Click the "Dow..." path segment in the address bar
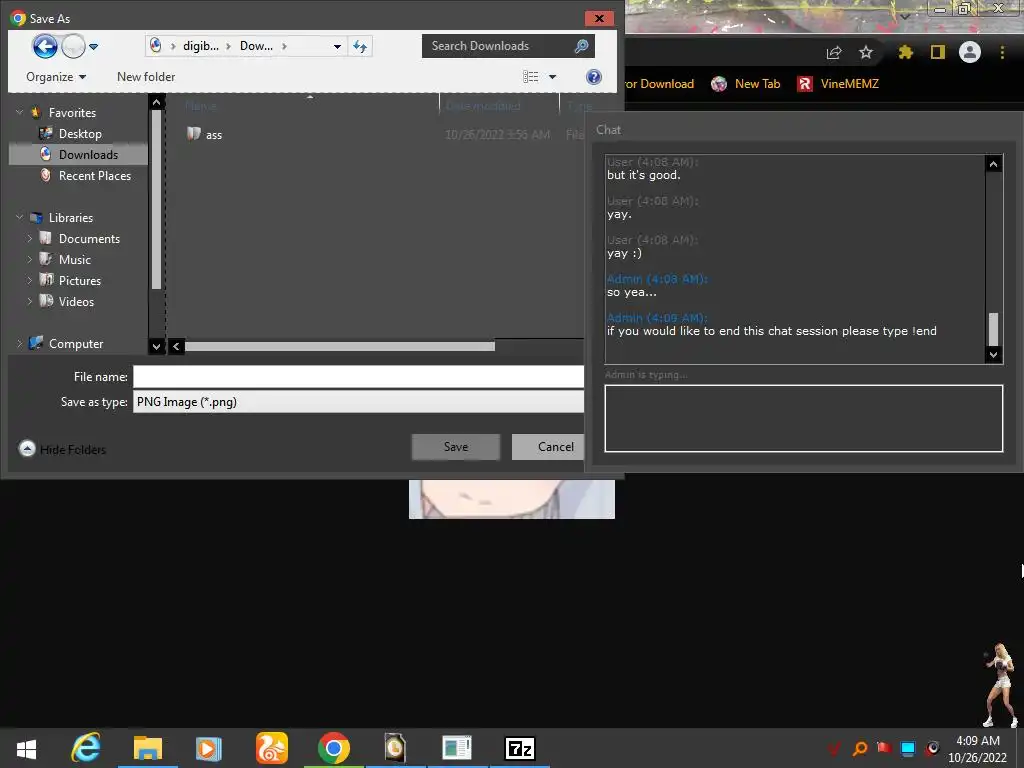This screenshot has width=1024, height=768. (256, 46)
